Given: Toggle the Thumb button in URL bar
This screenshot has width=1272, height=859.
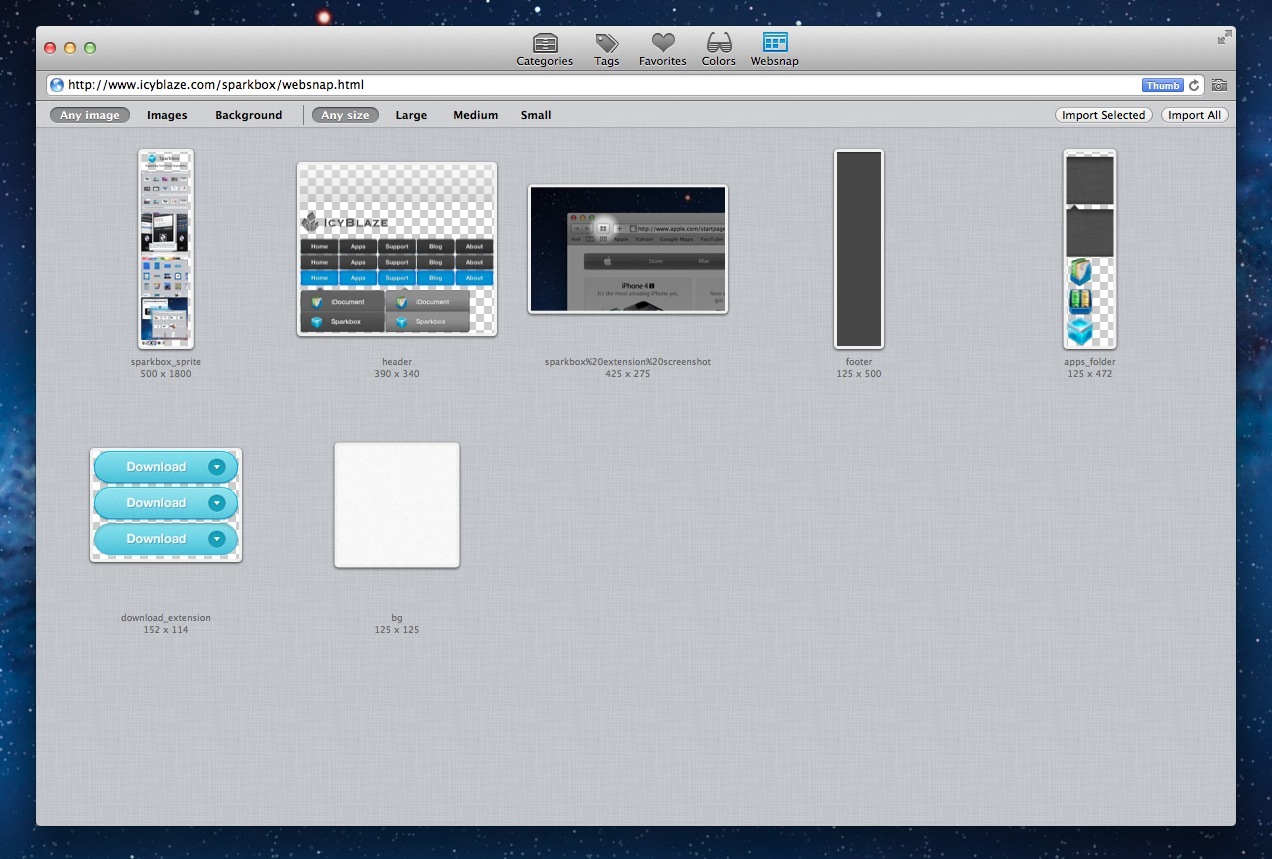Looking at the screenshot, I should pos(1162,86).
